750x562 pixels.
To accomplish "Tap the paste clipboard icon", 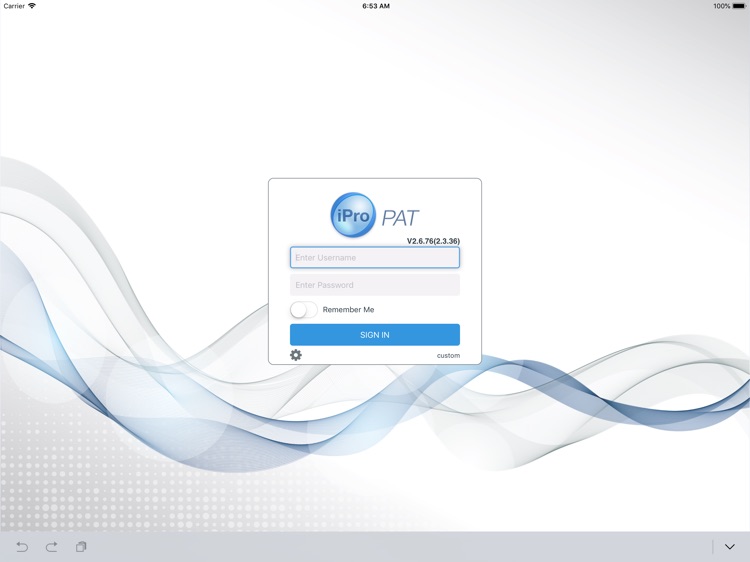I will [81, 546].
